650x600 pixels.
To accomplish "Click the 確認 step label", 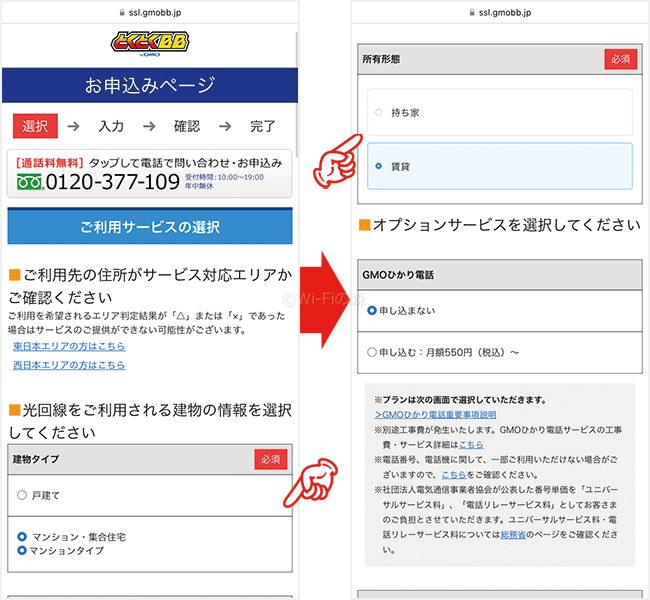I will coord(187,126).
